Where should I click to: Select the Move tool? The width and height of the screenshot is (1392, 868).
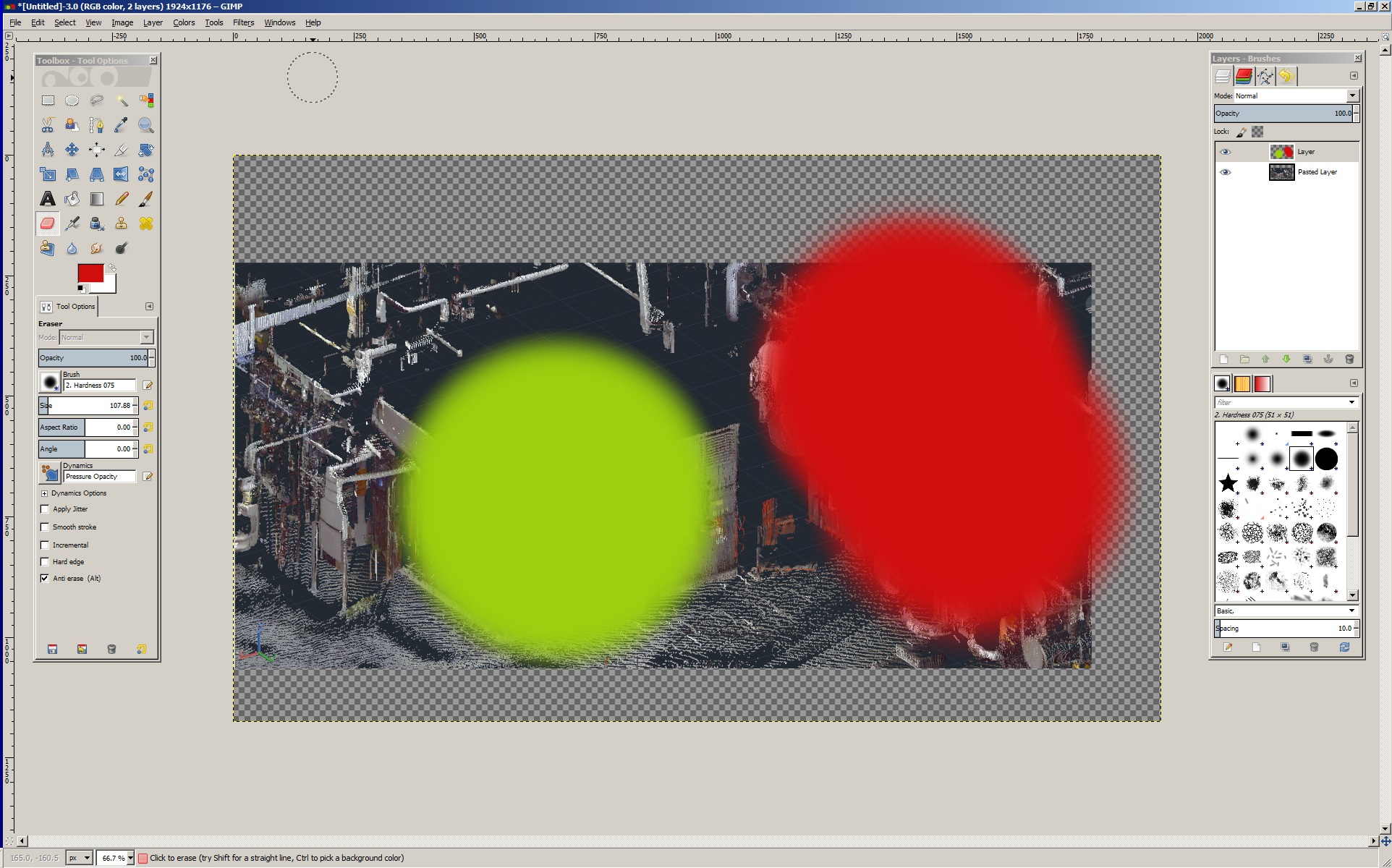tap(72, 150)
